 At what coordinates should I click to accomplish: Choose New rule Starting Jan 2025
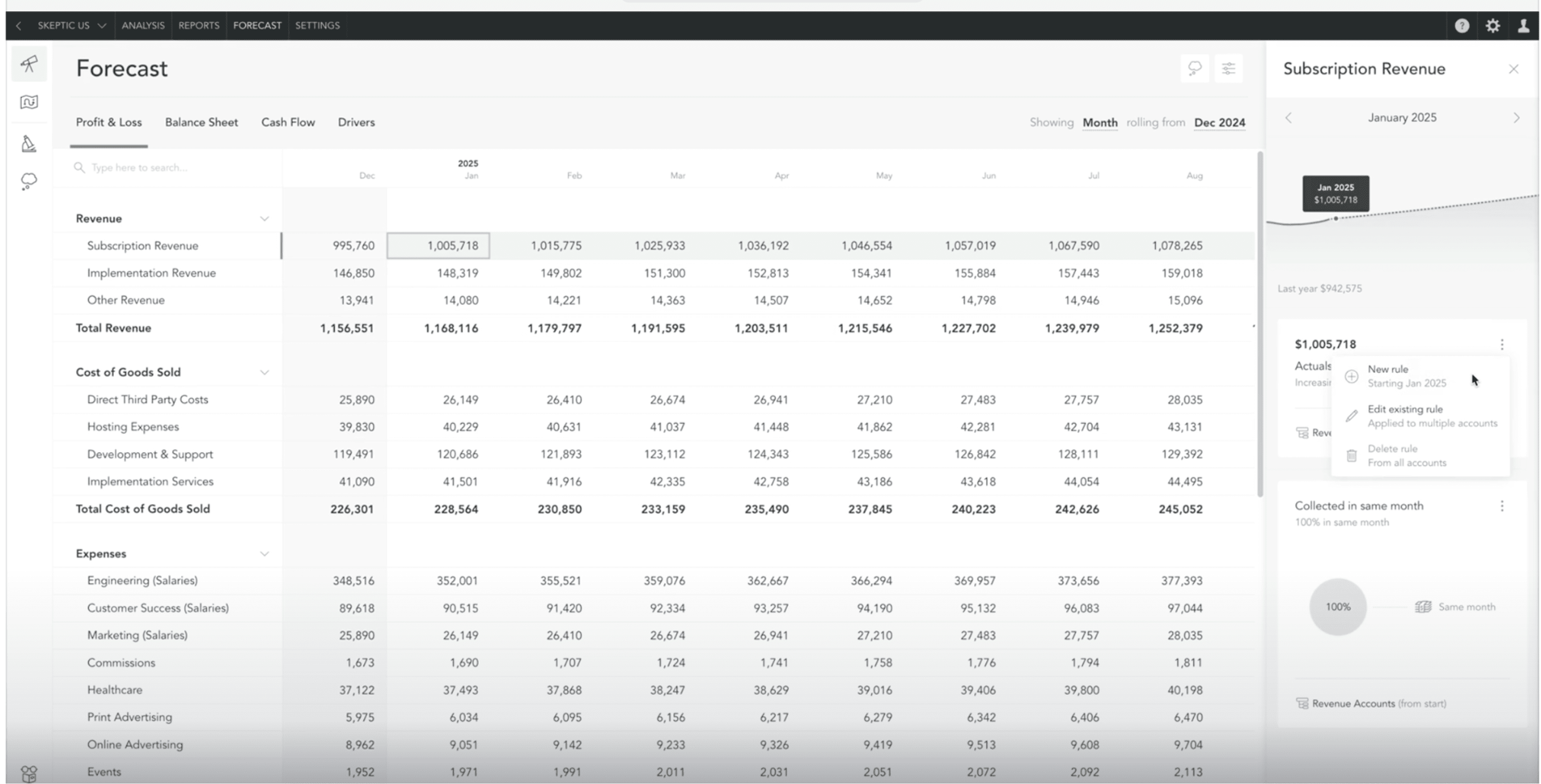1420,377
